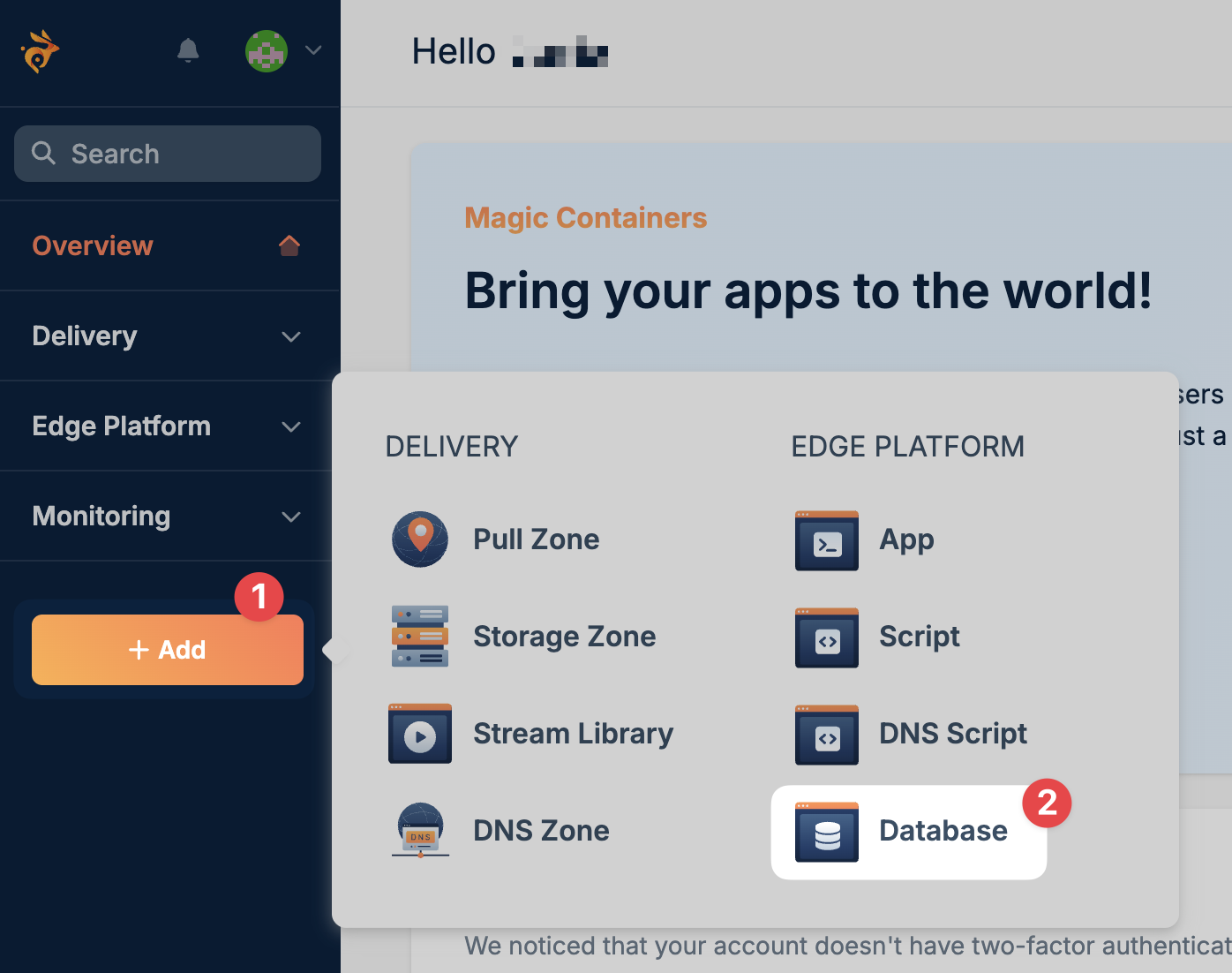1232x973 pixels.
Task: Select the App option under Edge Platform
Action: [907, 539]
